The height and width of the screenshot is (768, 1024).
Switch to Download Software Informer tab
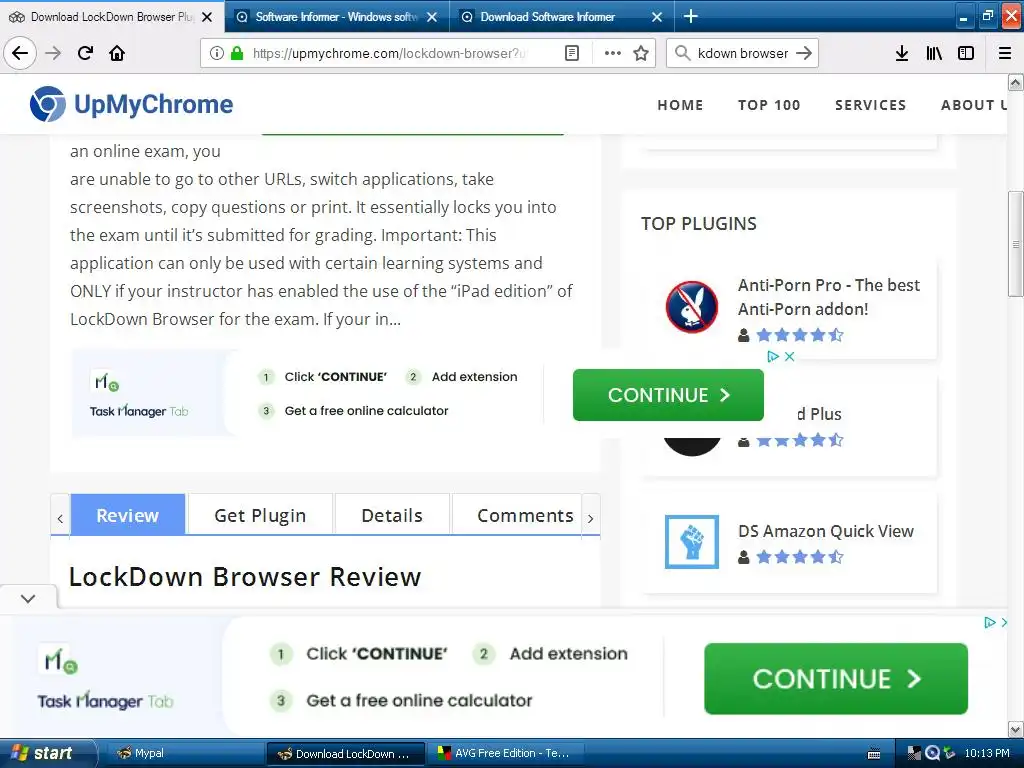point(562,16)
